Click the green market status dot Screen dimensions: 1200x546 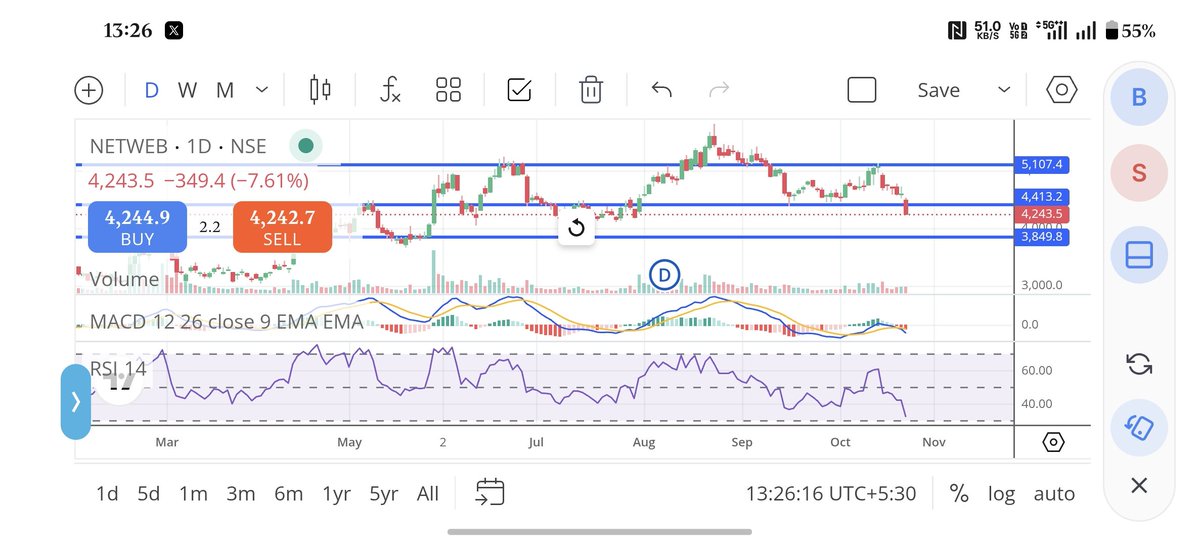tap(305, 146)
